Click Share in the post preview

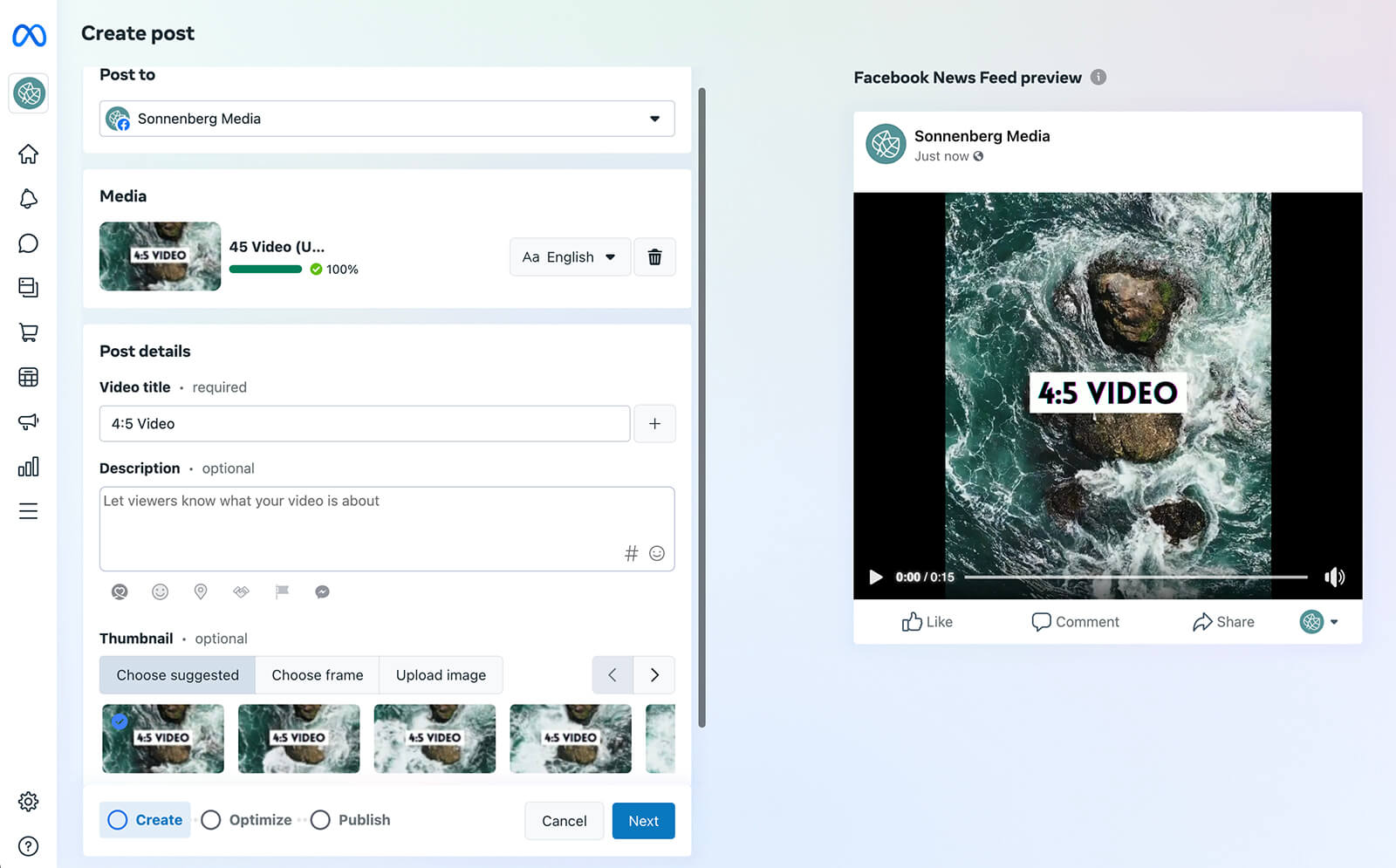click(x=1223, y=622)
